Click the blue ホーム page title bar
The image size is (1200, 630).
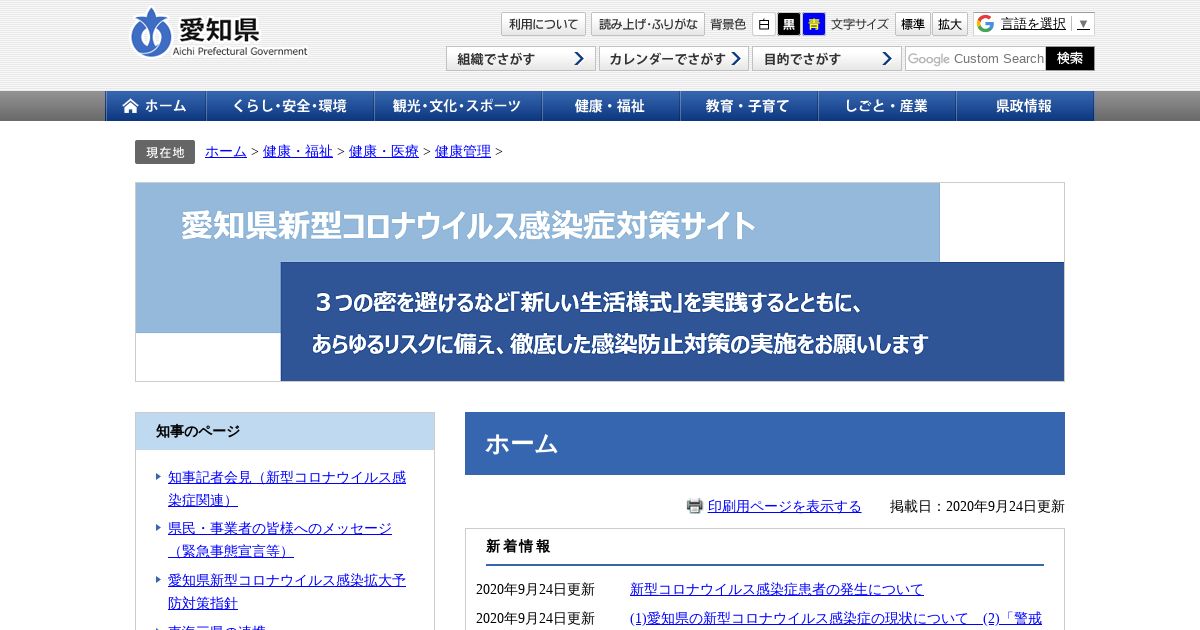tap(765, 444)
